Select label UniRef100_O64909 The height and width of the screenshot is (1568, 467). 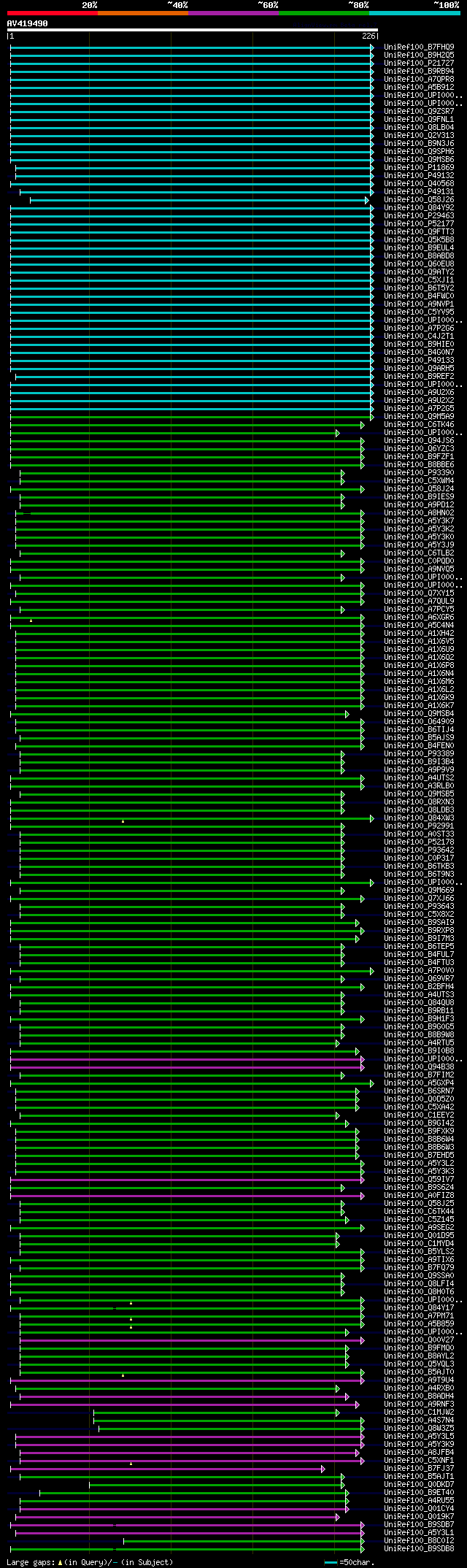tap(419, 721)
